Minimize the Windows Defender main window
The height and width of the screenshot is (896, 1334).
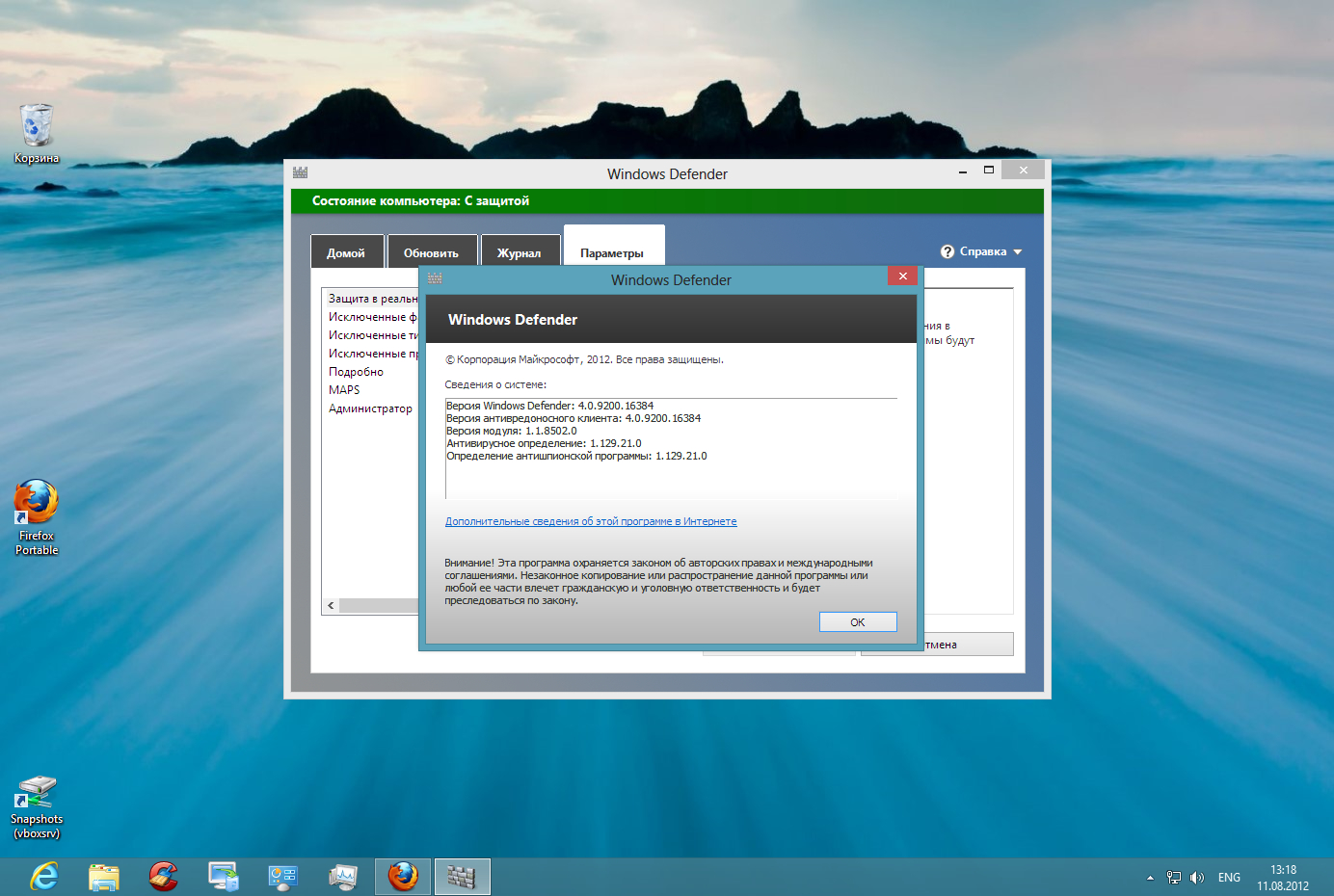point(963,171)
